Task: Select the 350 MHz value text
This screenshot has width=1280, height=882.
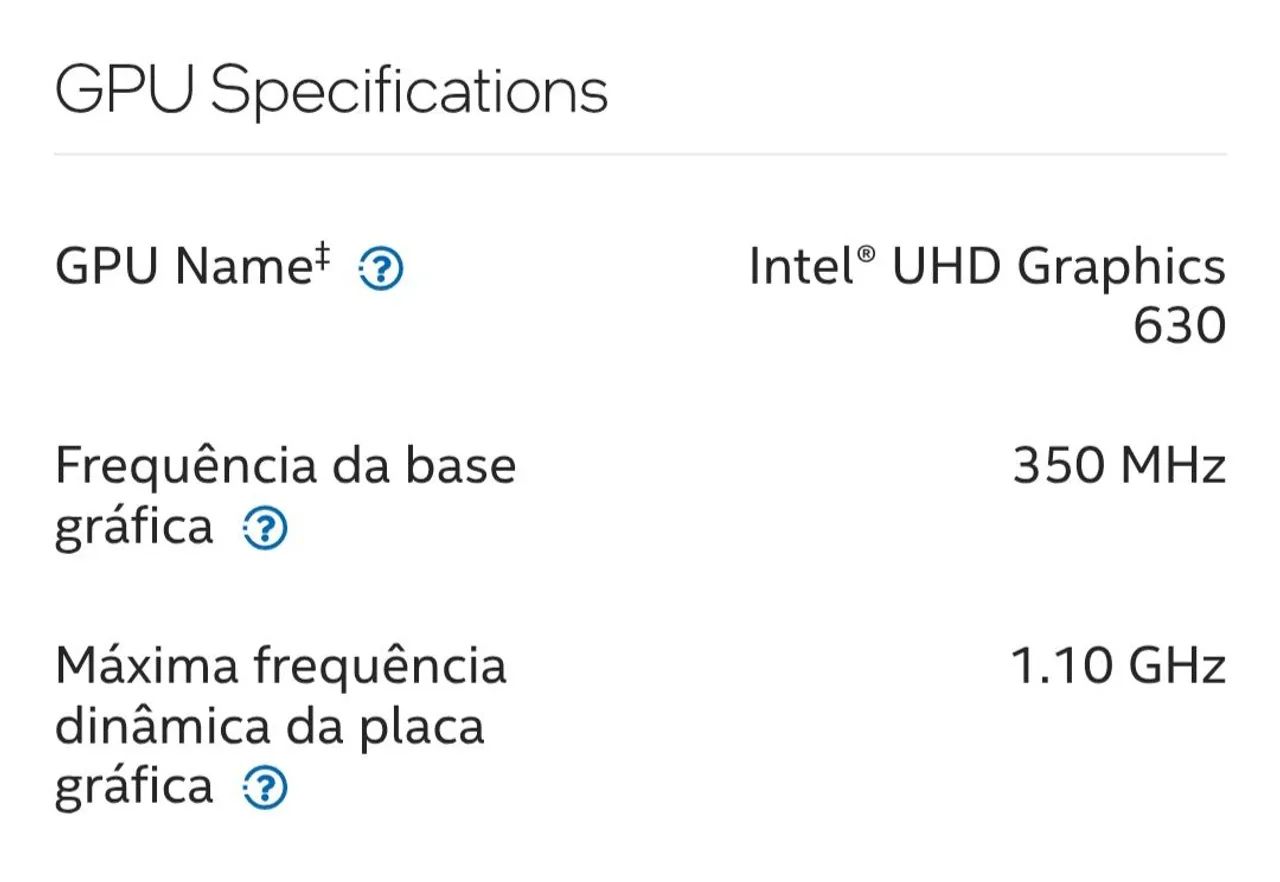Action: pos(1118,464)
